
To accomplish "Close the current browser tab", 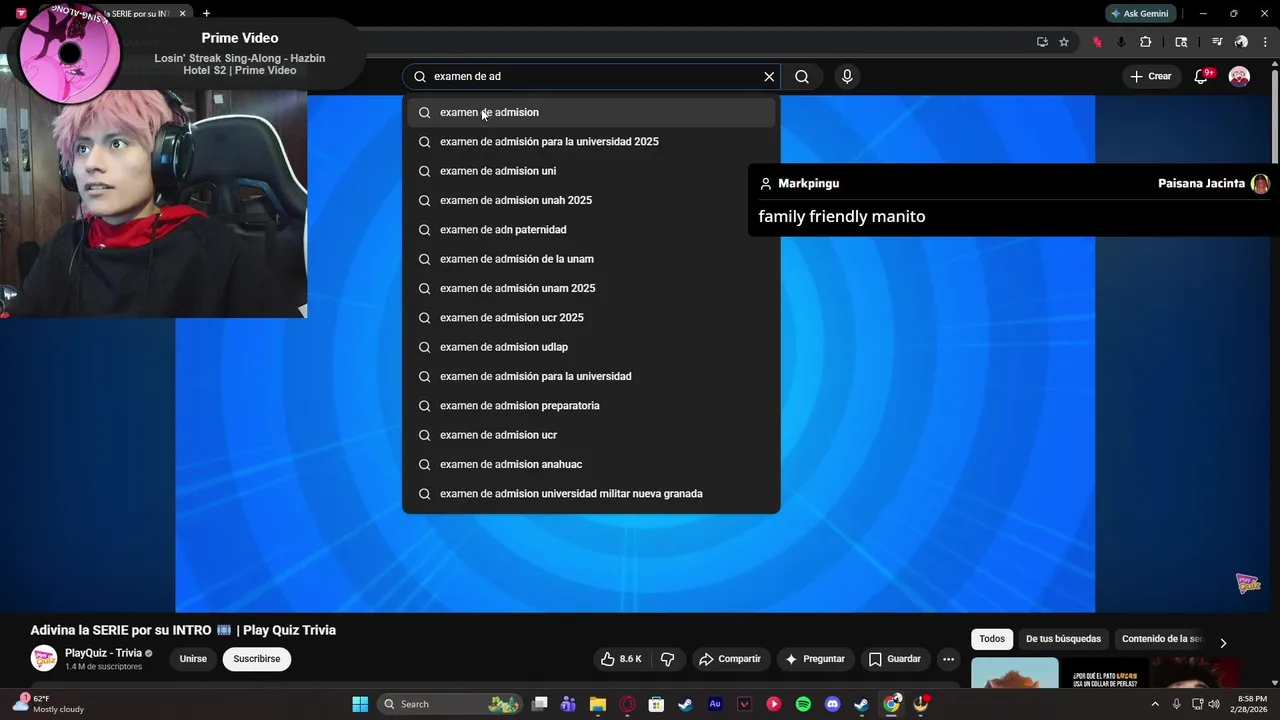I will (183, 14).
